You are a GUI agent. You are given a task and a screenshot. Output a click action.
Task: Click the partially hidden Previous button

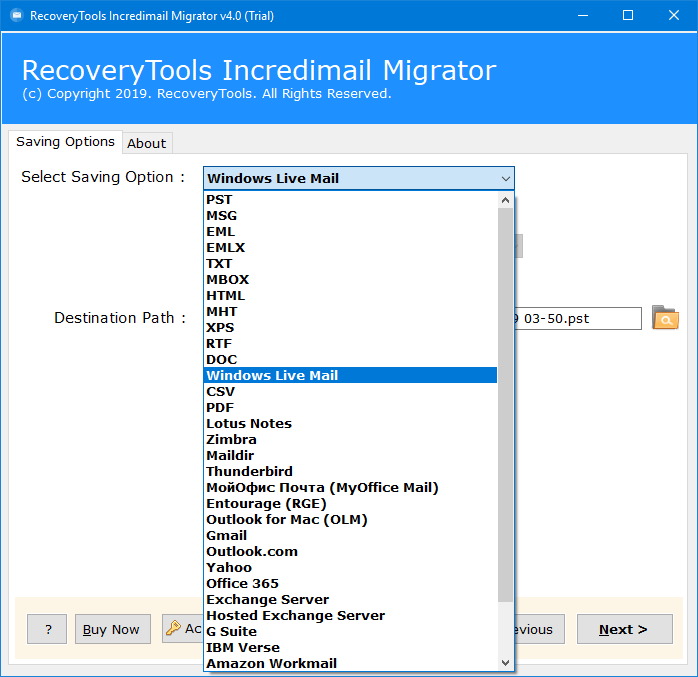pos(540,629)
